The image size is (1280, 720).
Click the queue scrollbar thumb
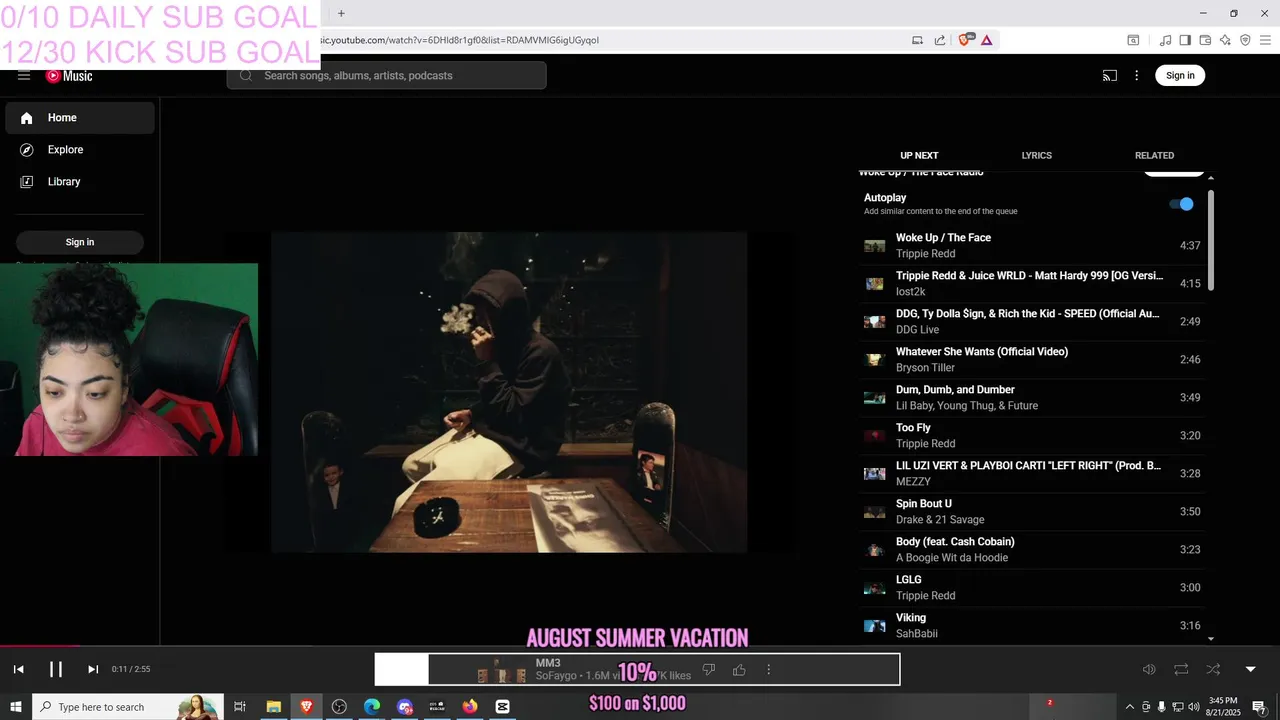point(1211,238)
